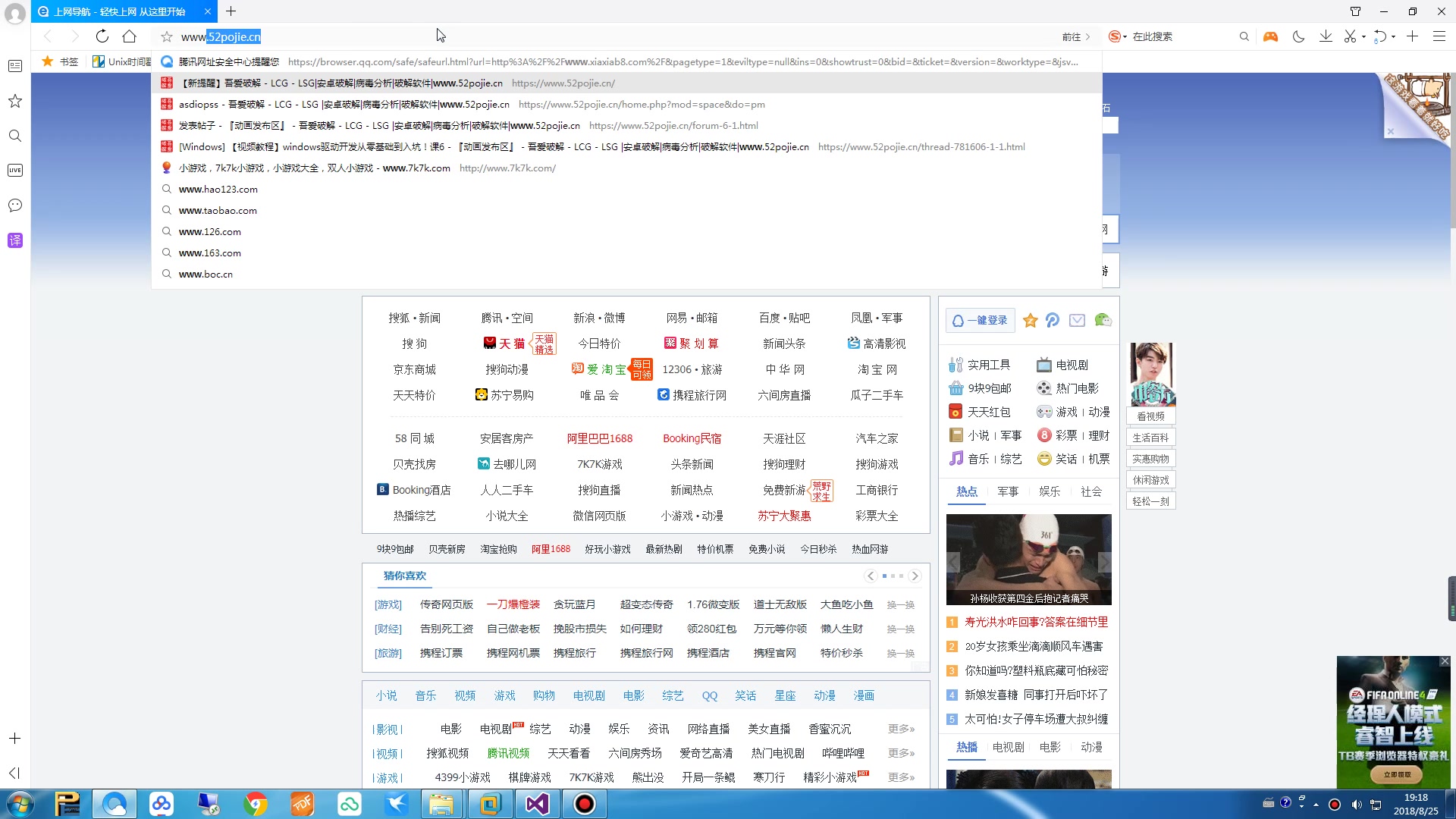Click the 实用工具 shortcut
1456x819 pixels.
tap(980, 365)
